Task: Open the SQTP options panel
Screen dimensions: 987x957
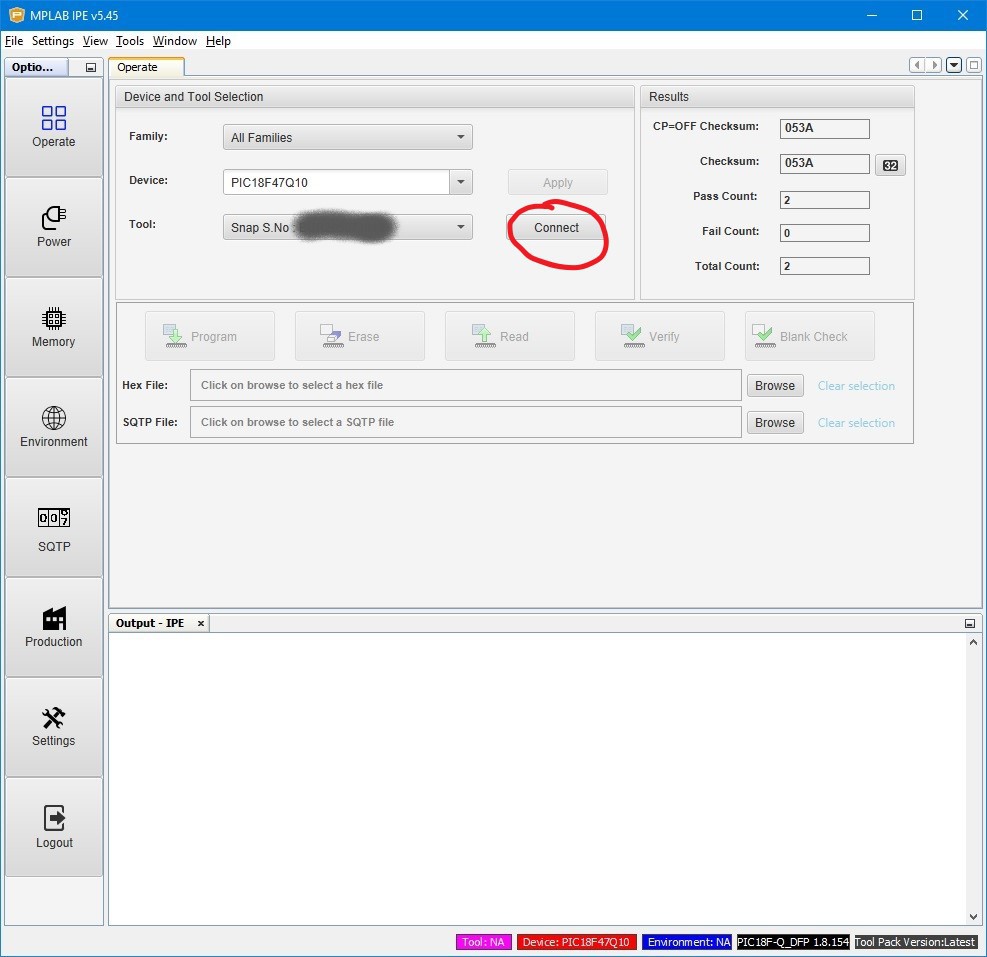Action: [x=54, y=528]
